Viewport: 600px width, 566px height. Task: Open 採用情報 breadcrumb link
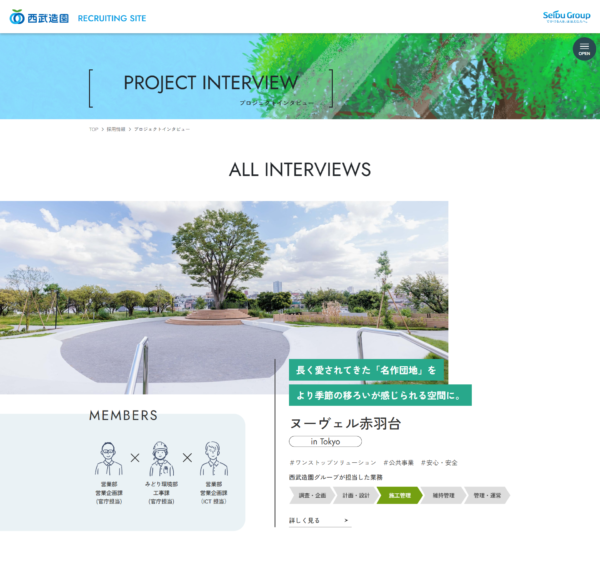(x=116, y=129)
